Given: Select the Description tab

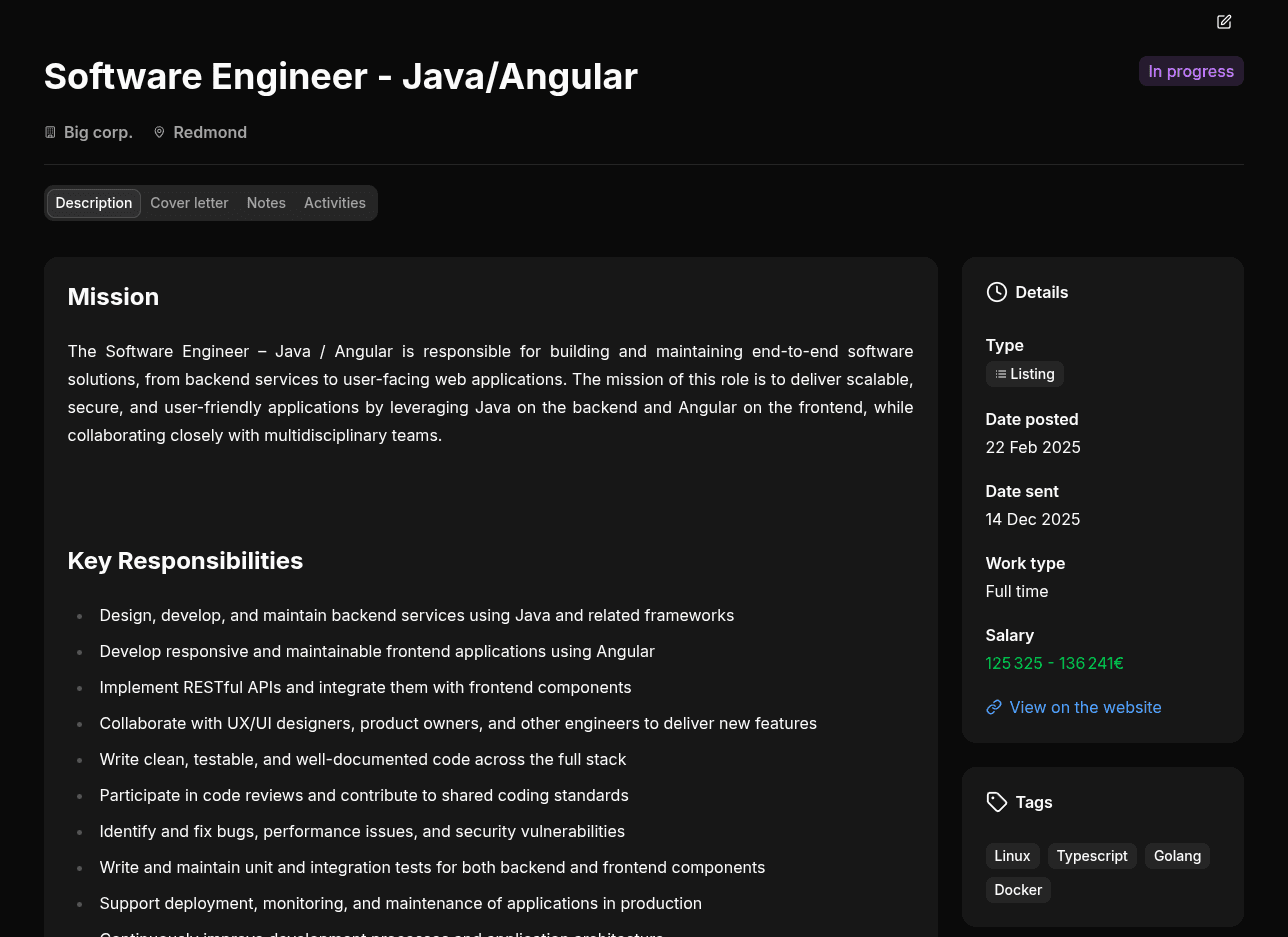Looking at the screenshot, I should pyautogui.click(x=93, y=203).
